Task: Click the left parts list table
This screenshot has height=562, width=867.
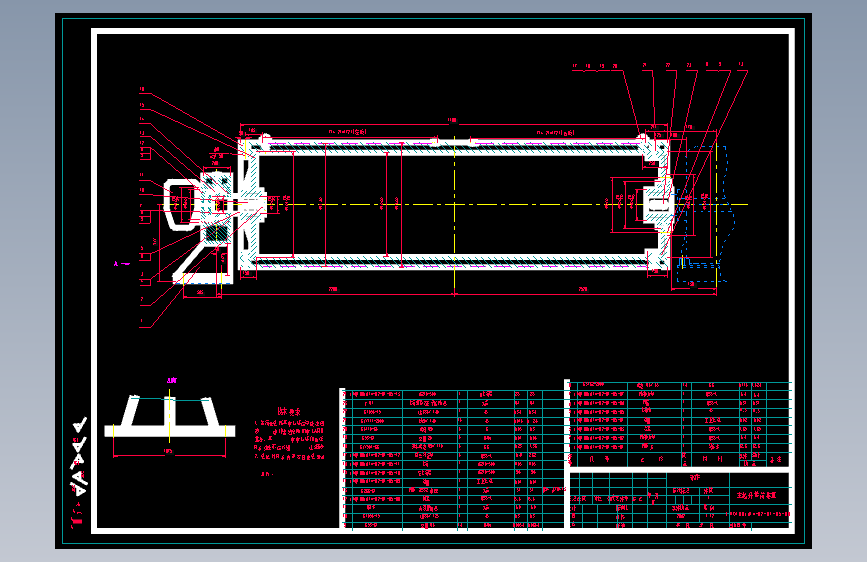Action: click(453, 459)
